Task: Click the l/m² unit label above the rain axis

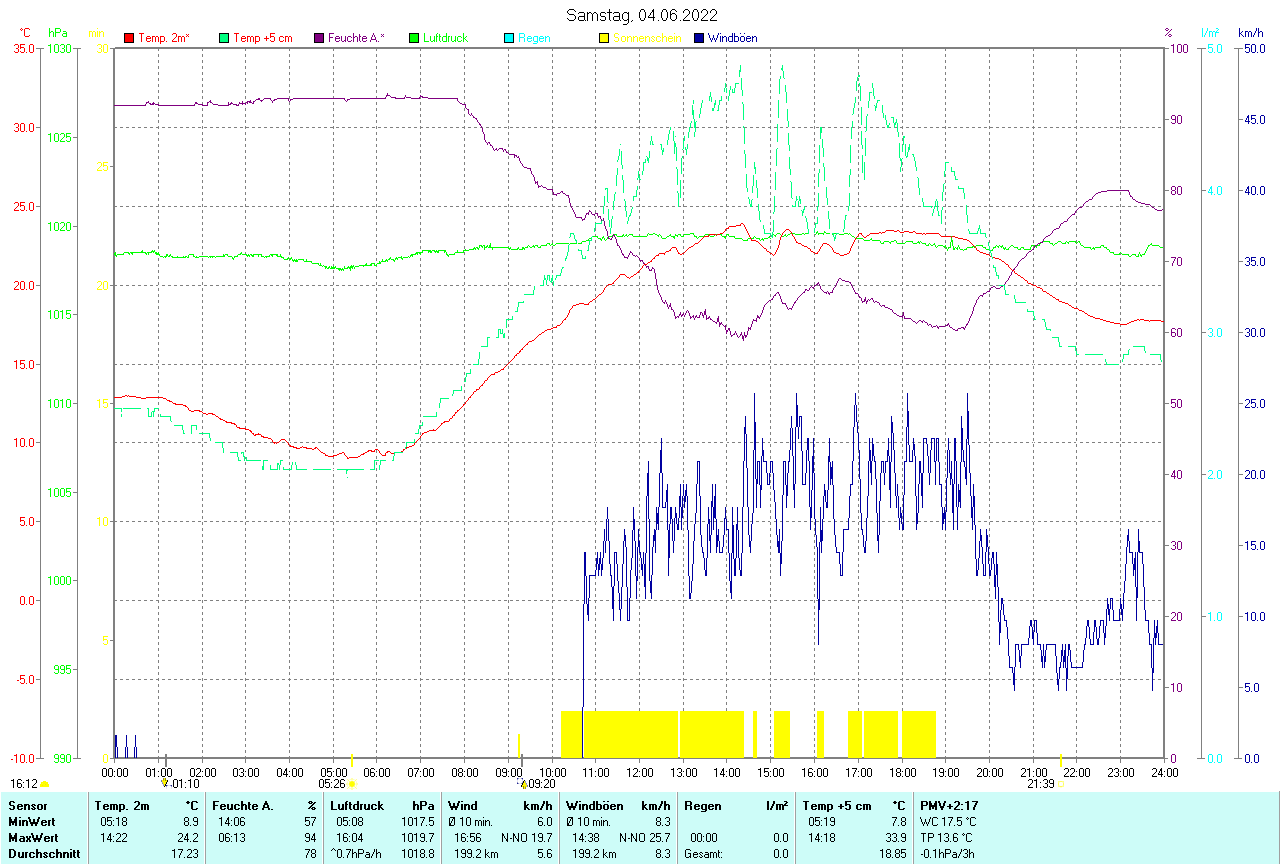Action: coord(1211,33)
